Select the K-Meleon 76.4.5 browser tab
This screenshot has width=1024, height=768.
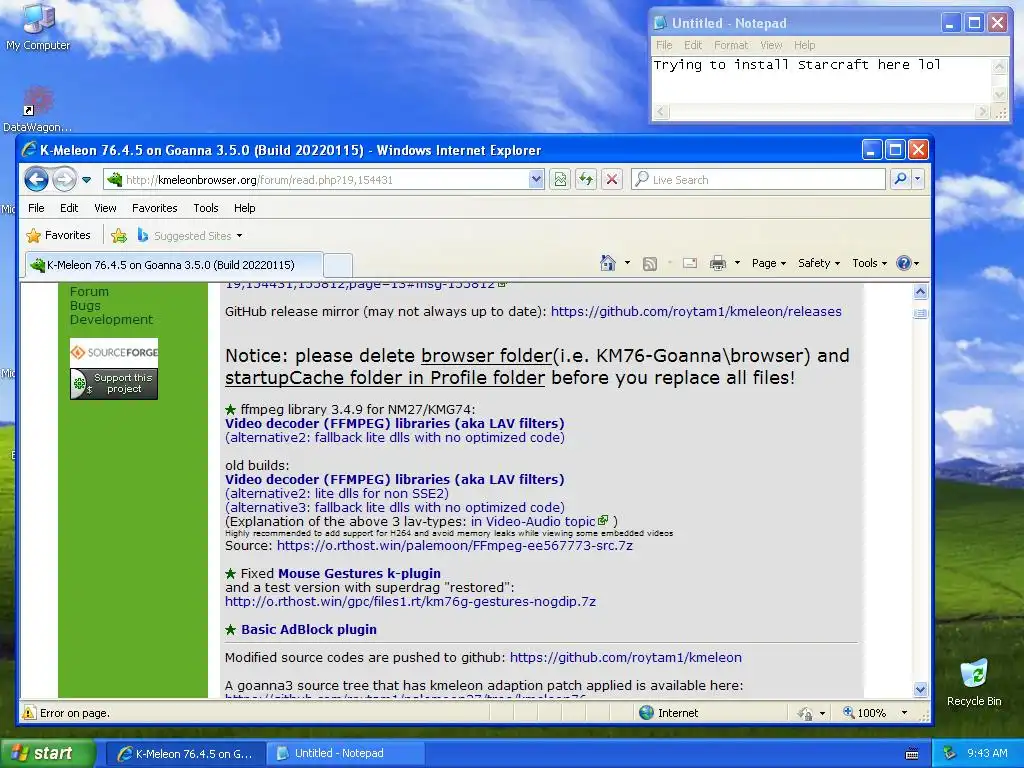[x=173, y=264]
